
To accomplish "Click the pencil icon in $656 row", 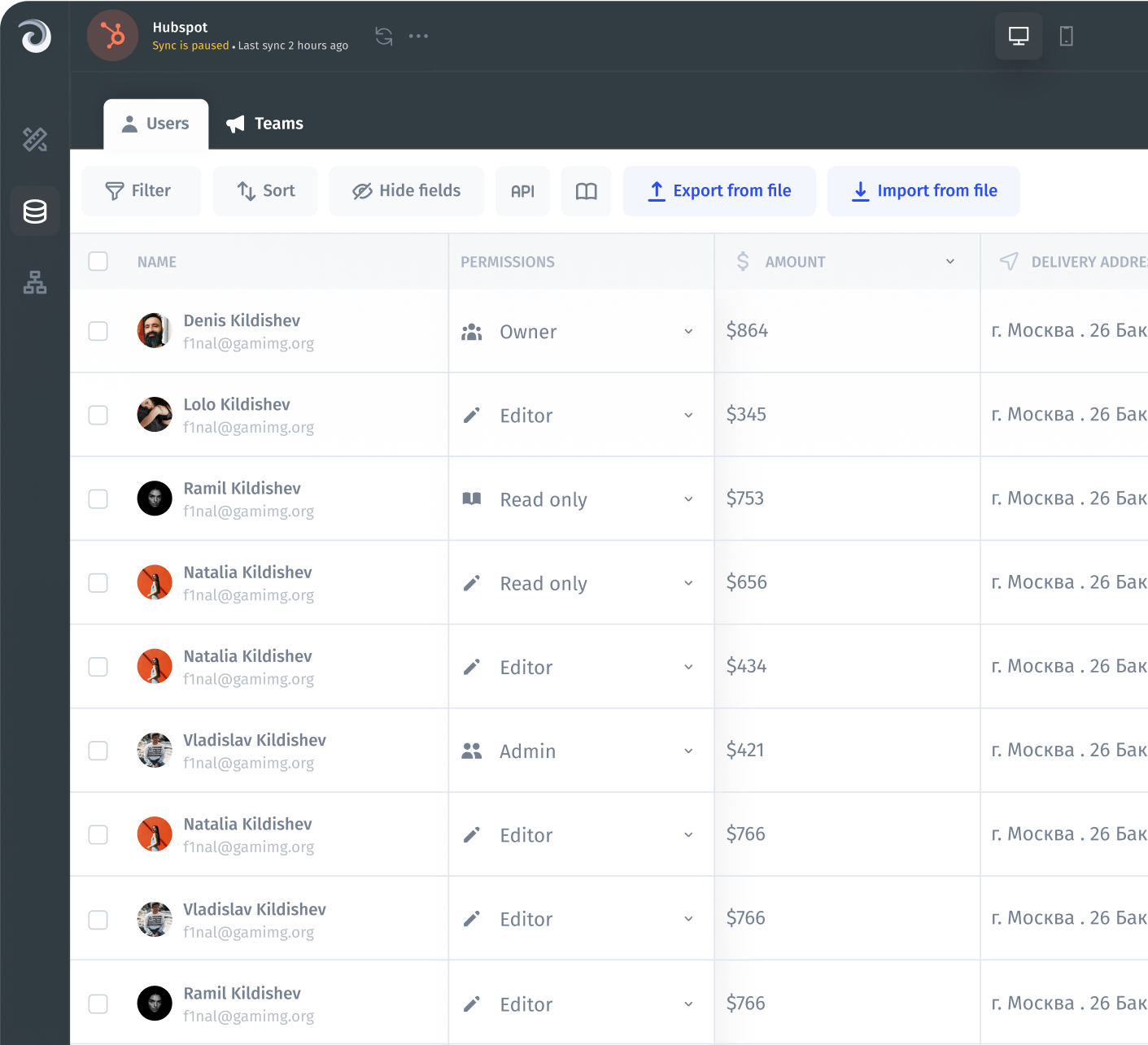I will pyautogui.click(x=472, y=583).
